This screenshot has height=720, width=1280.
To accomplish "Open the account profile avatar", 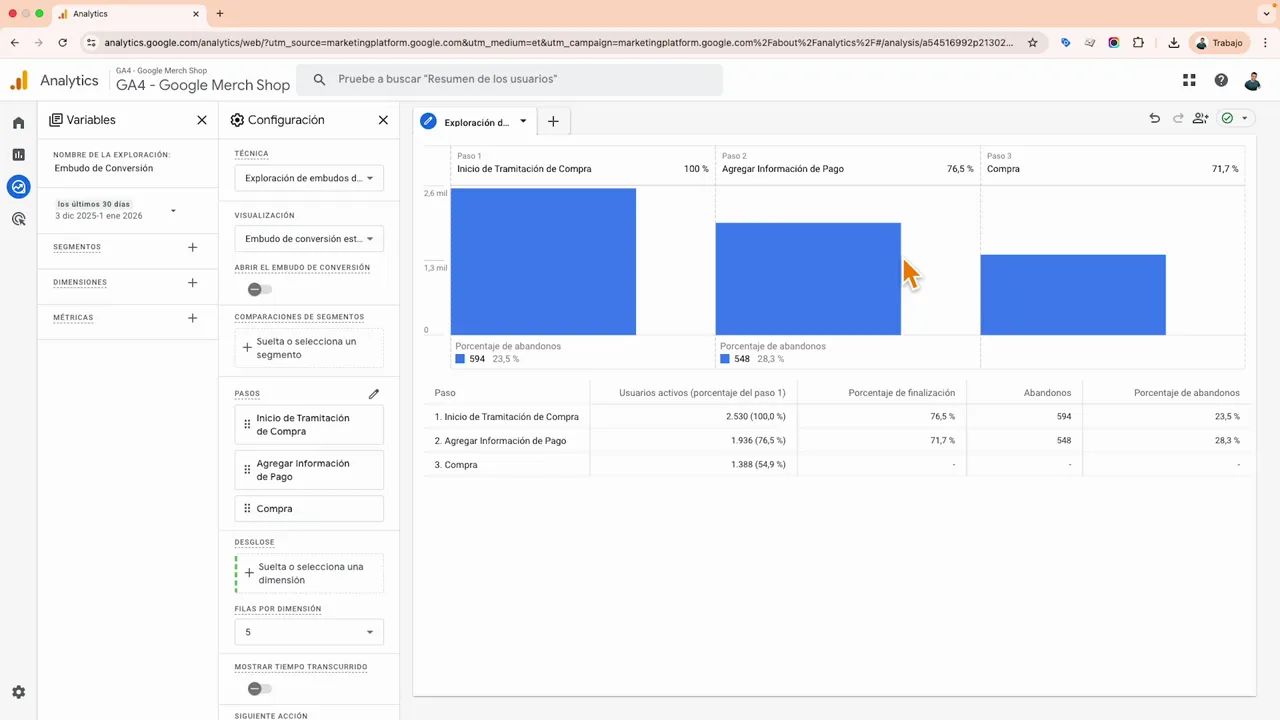I will point(1253,80).
